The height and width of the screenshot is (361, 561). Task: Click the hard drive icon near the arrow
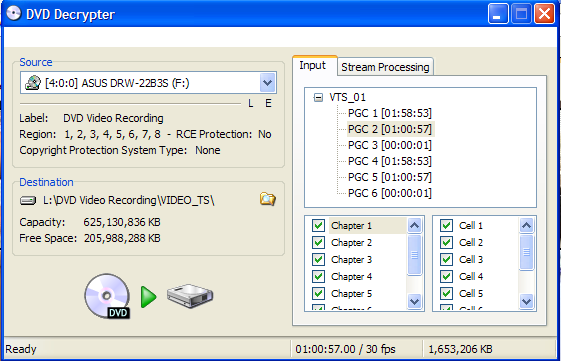coord(190,296)
